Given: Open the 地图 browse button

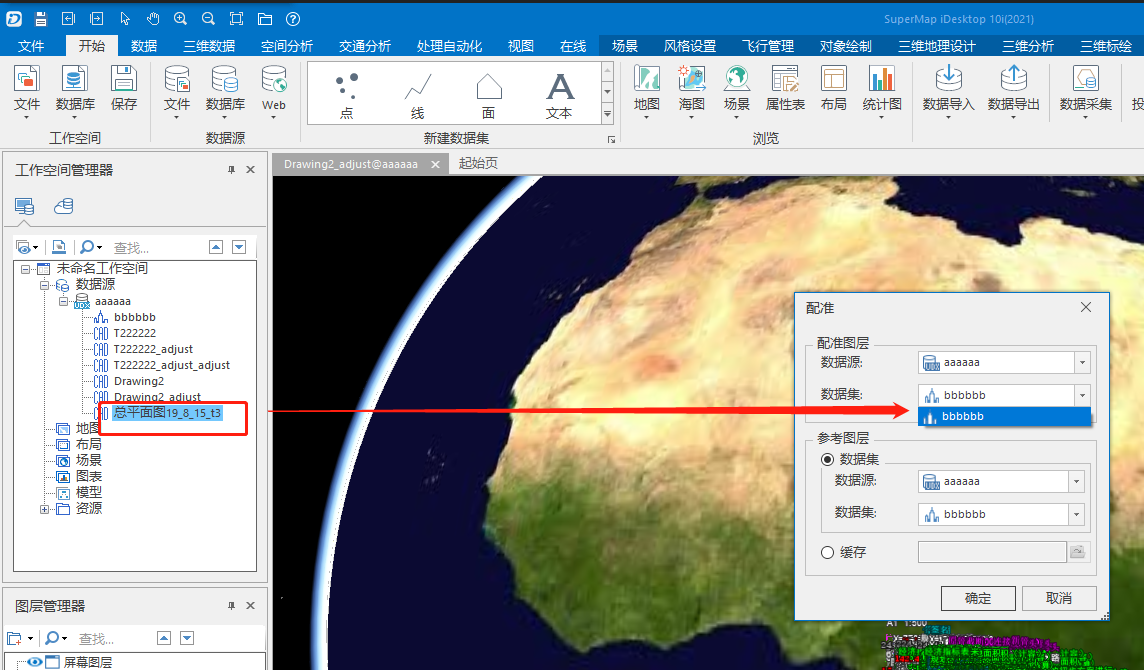Looking at the screenshot, I should pos(646,91).
